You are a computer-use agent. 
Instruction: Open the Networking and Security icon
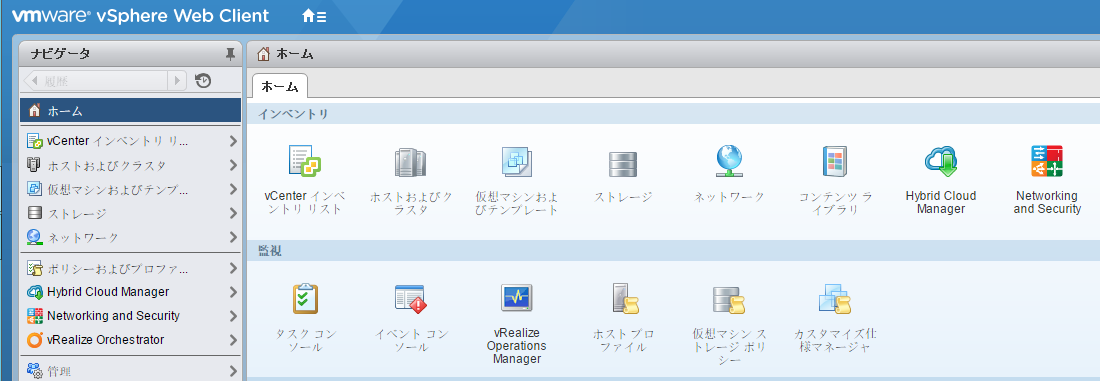click(x=1047, y=161)
